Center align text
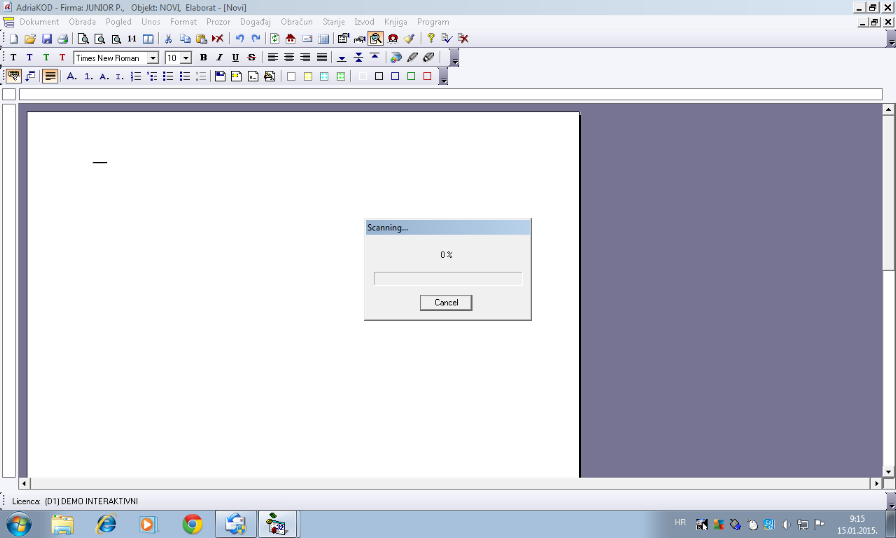The width and height of the screenshot is (896, 538). click(x=289, y=58)
